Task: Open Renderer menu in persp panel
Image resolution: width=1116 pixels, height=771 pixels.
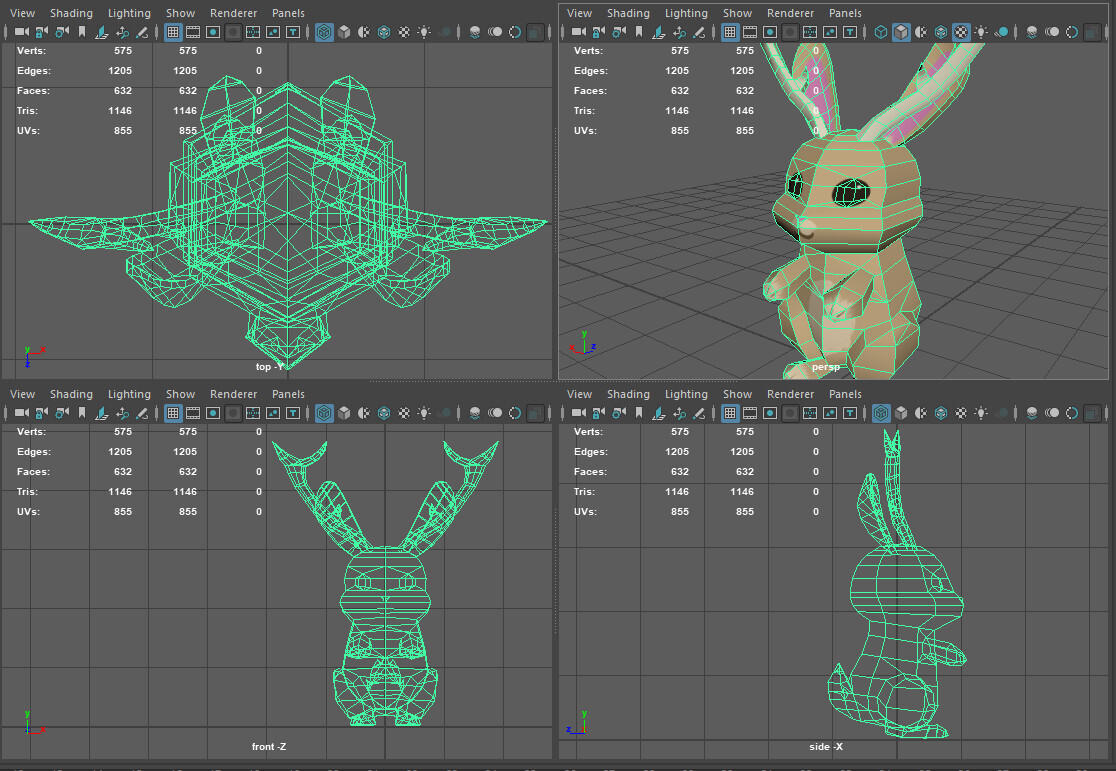Action: 790,13
